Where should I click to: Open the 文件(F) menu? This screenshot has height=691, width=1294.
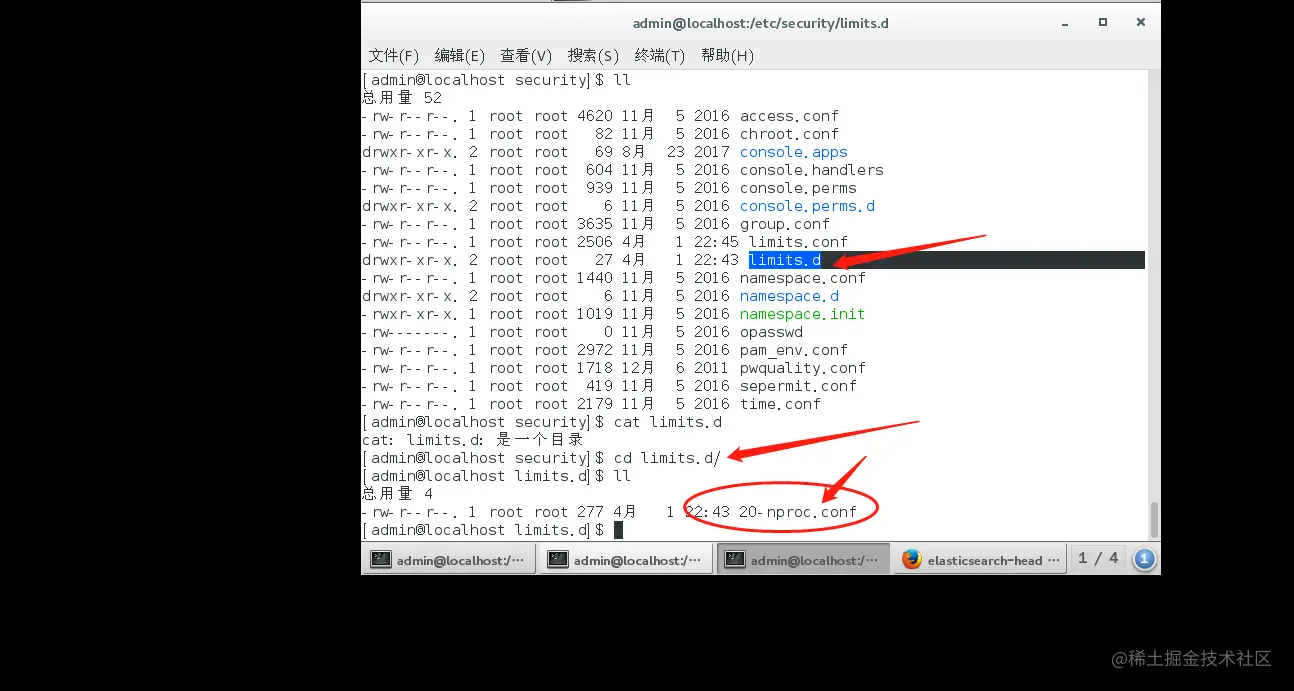click(394, 56)
